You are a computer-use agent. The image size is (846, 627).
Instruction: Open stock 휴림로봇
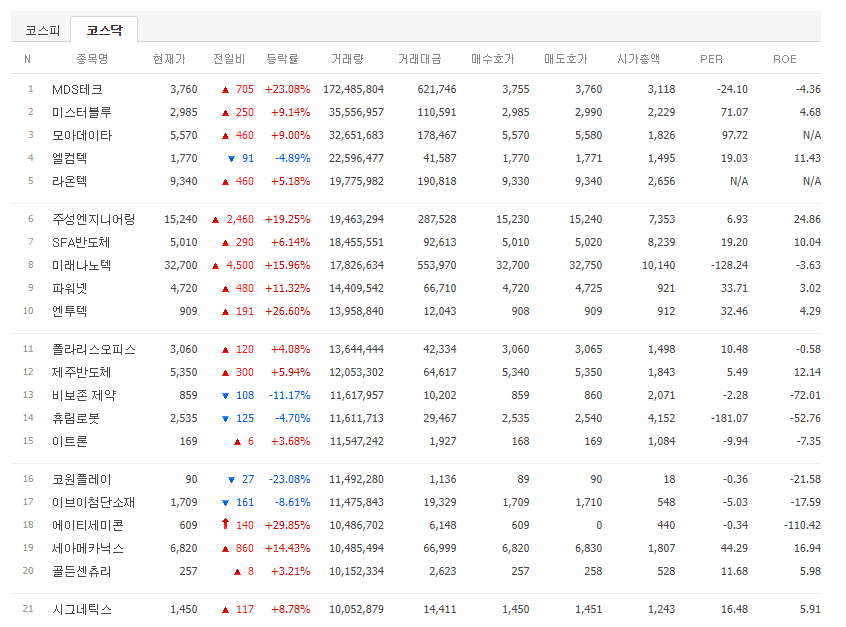pos(76,418)
